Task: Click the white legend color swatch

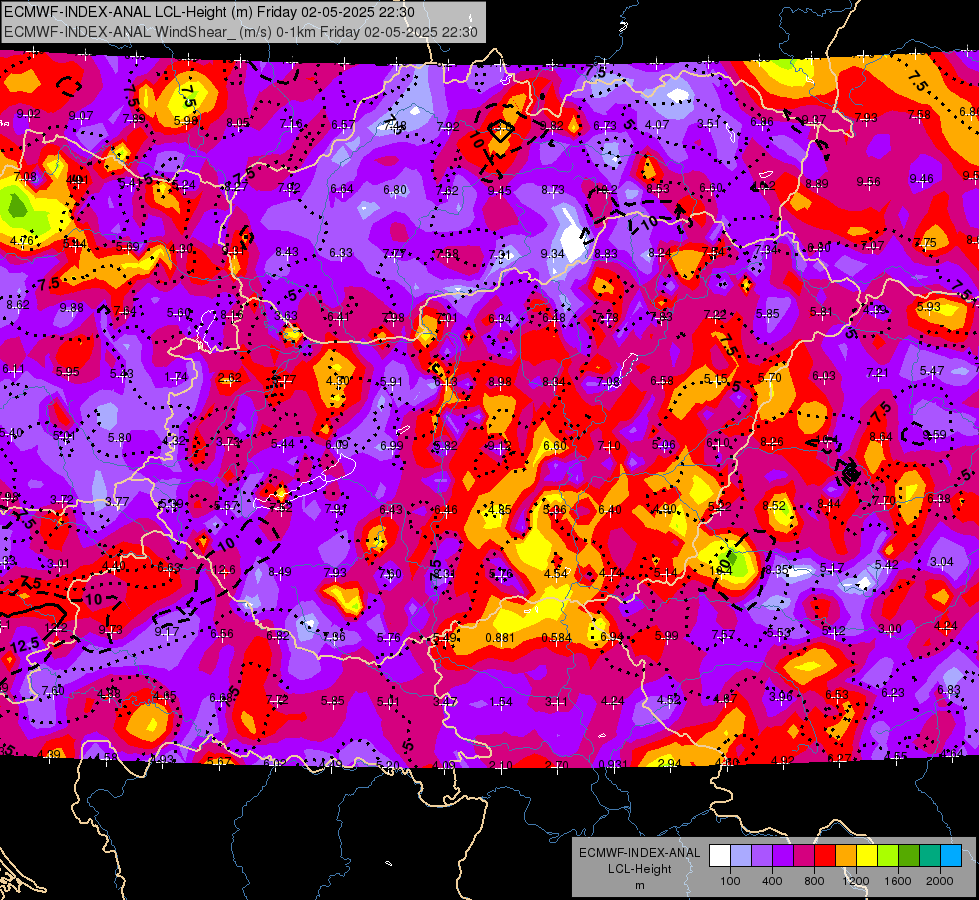Action: pos(720,856)
